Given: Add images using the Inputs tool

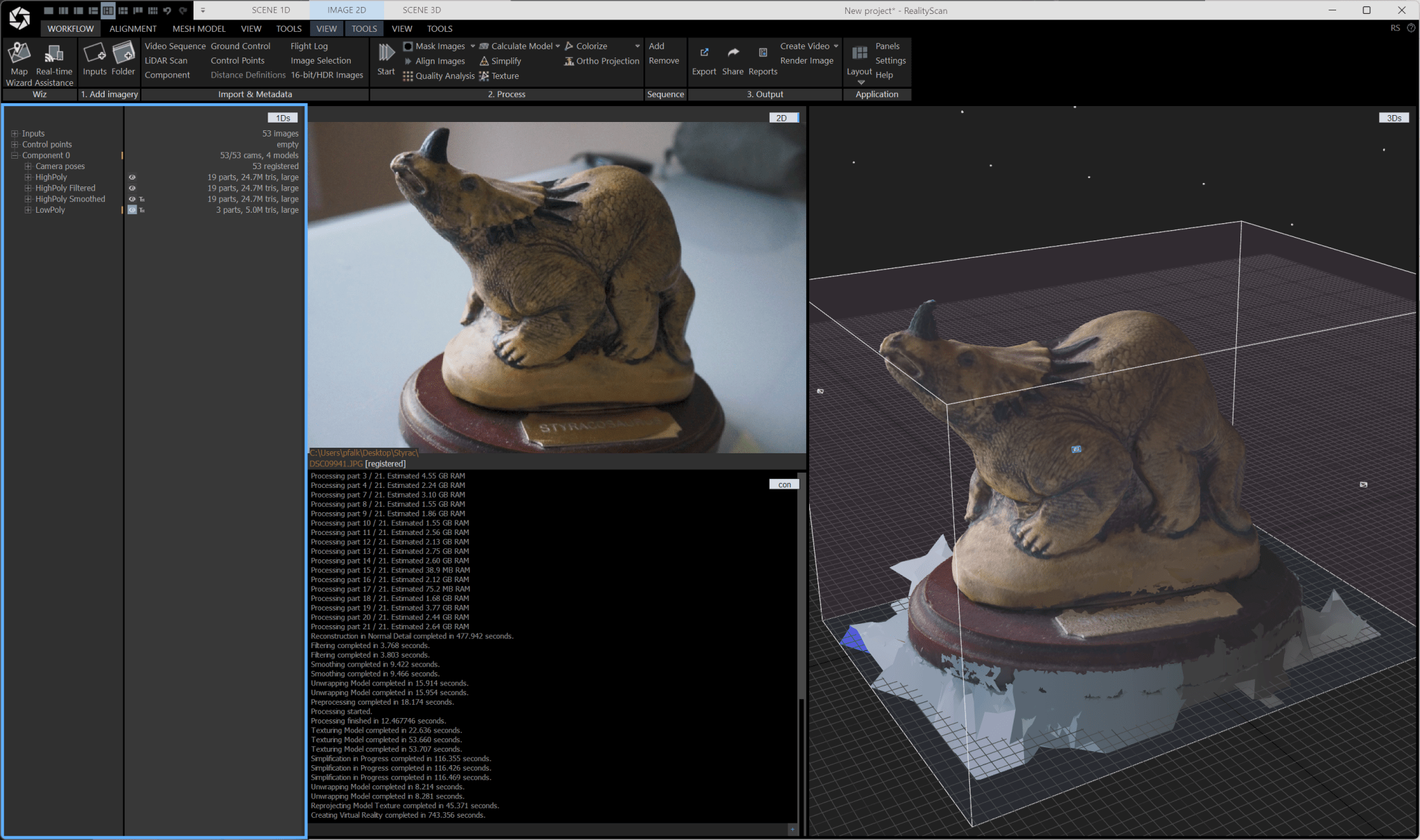Looking at the screenshot, I should pos(94,59).
